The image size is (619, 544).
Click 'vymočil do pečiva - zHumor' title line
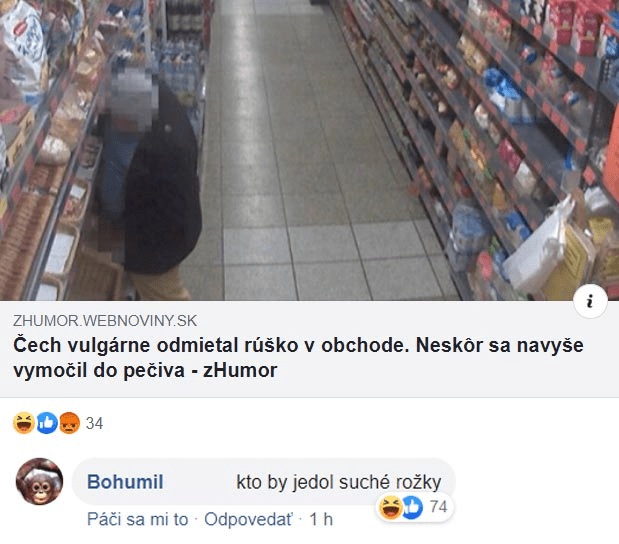tap(145, 371)
